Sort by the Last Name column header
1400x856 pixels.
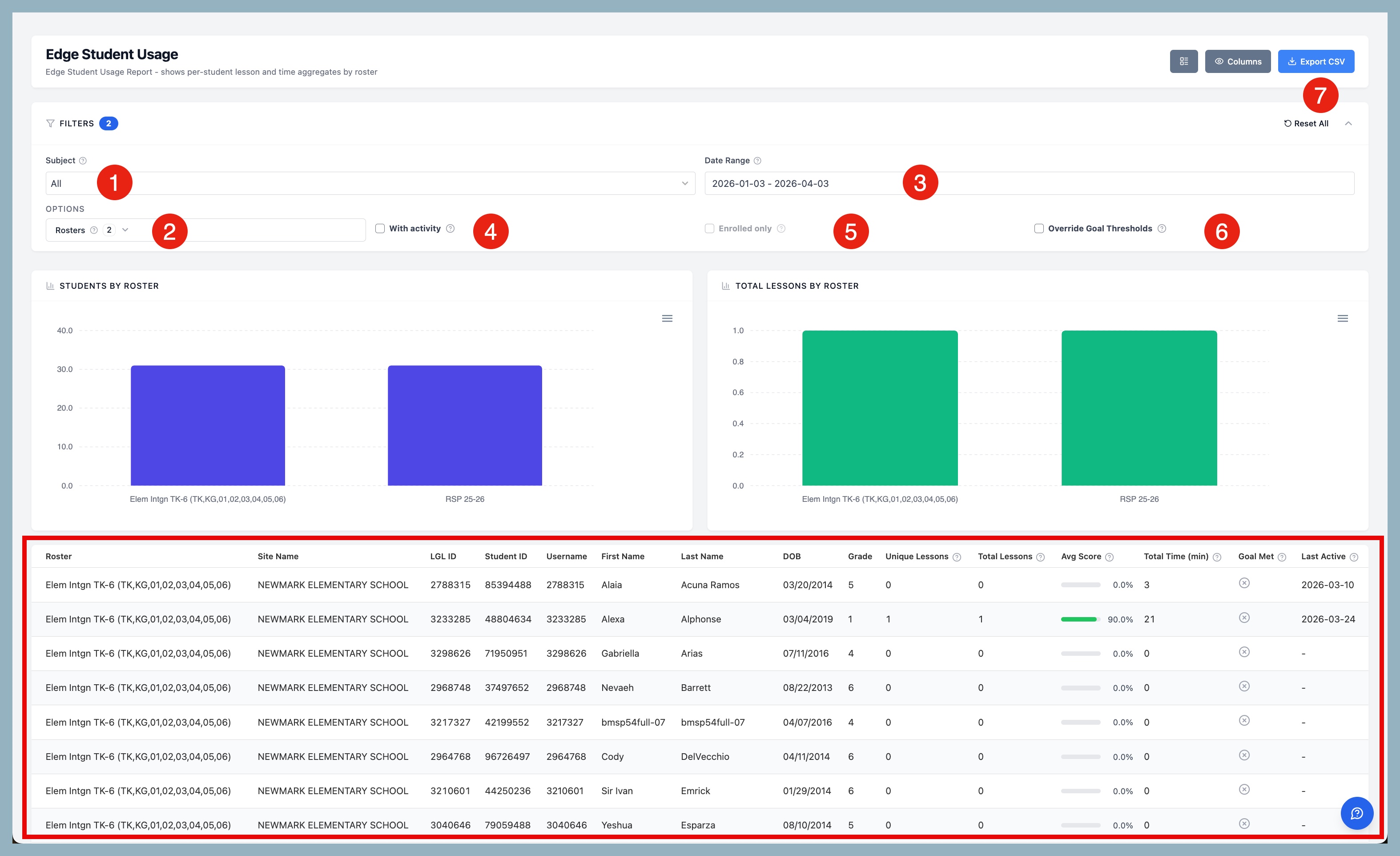pos(702,557)
